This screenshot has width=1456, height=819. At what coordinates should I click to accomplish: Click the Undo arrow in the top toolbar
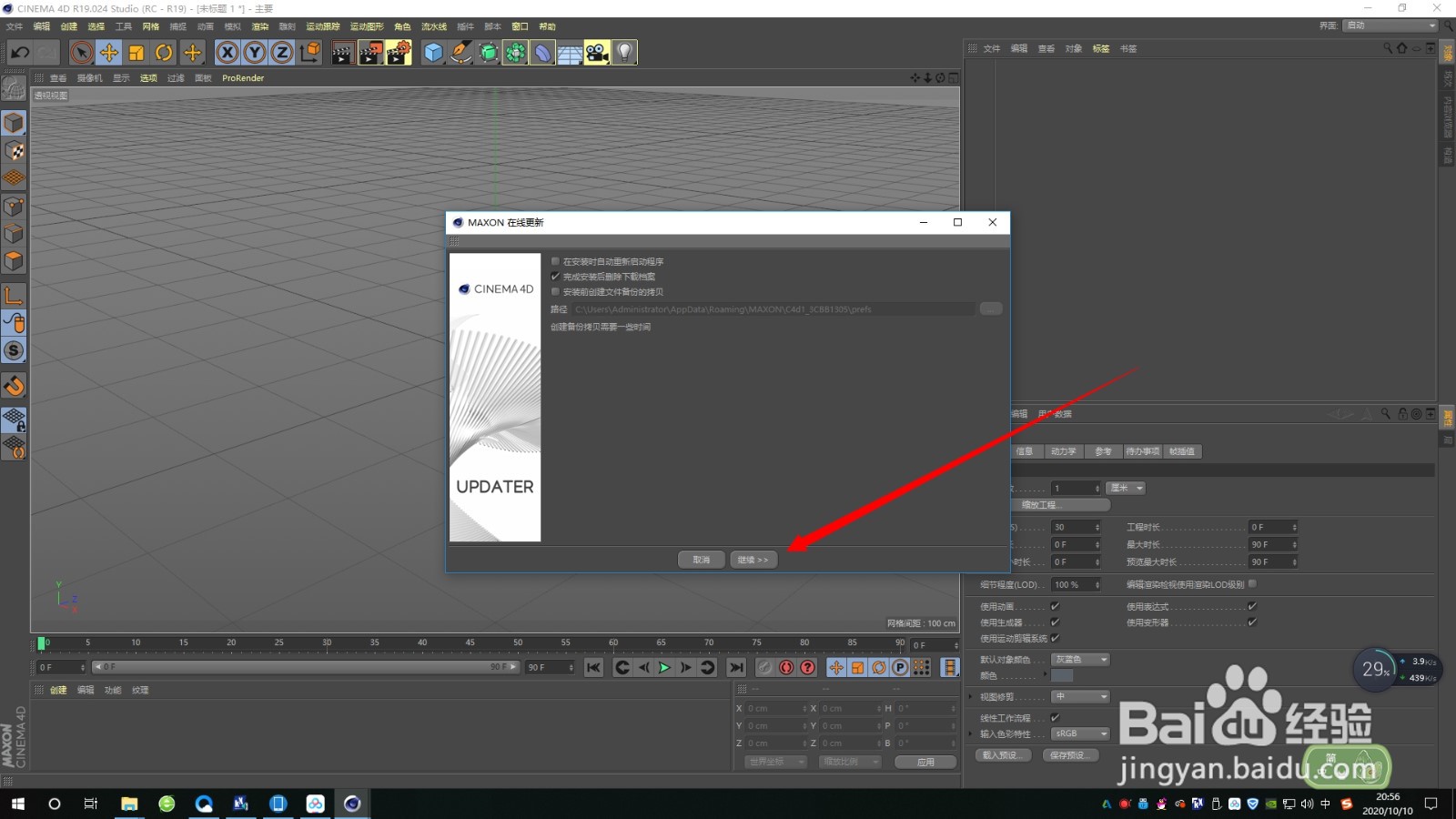pyautogui.click(x=20, y=53)
